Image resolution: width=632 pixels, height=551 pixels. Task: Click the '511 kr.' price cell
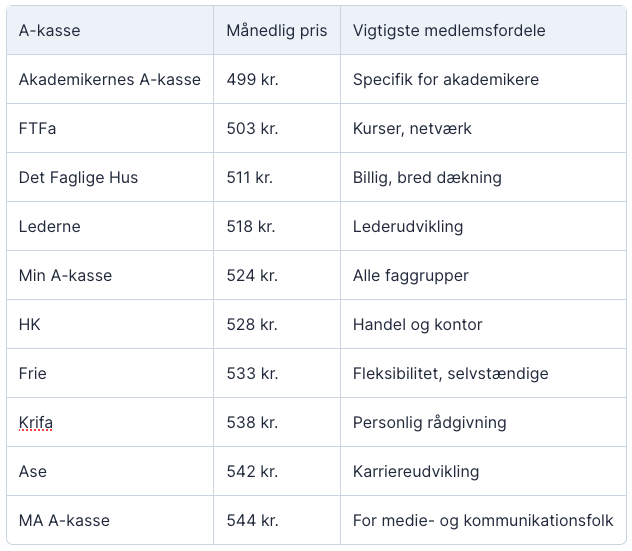tap(250, 177)
